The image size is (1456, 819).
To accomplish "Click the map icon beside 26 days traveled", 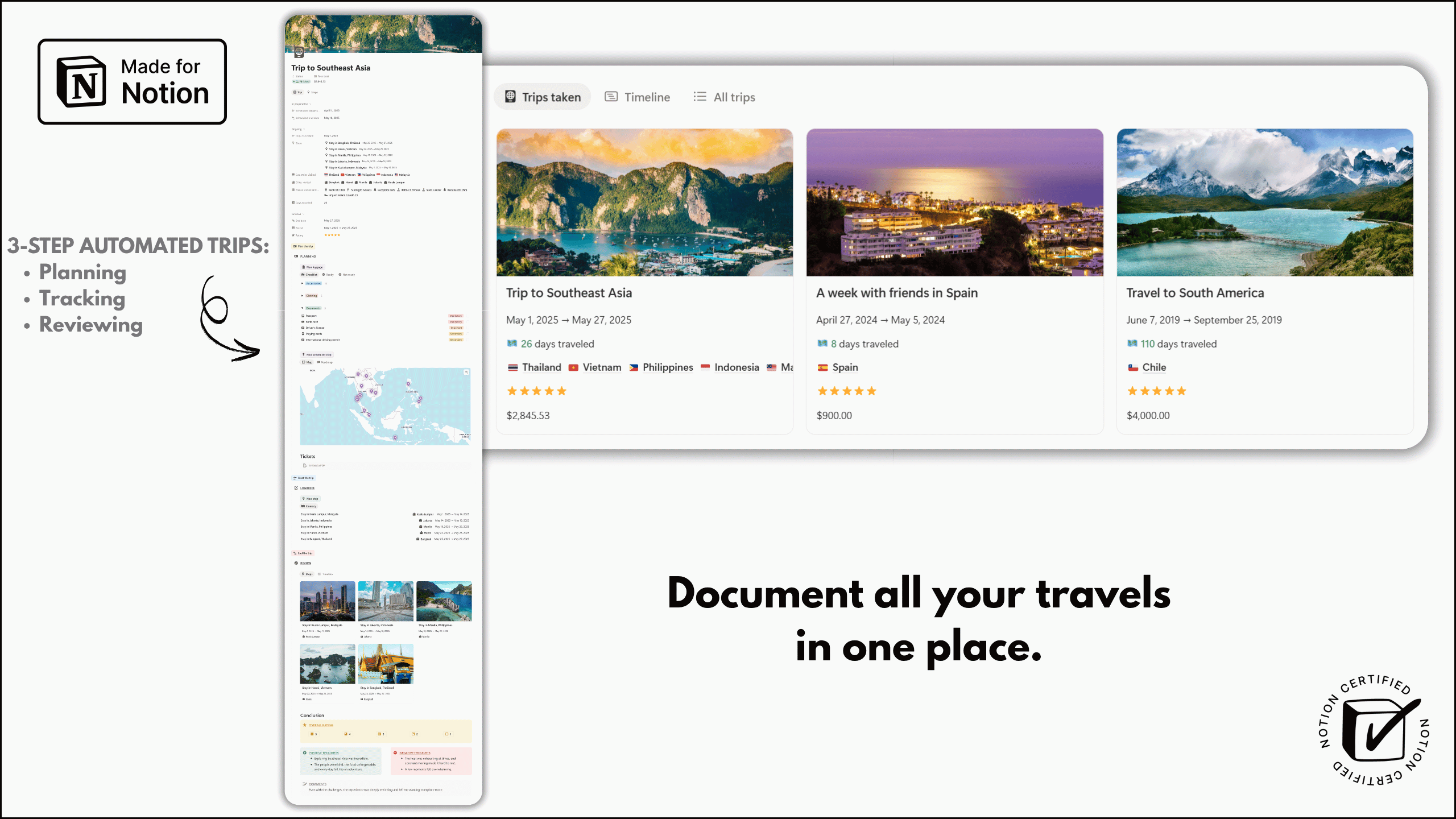I will pos(512,344).
